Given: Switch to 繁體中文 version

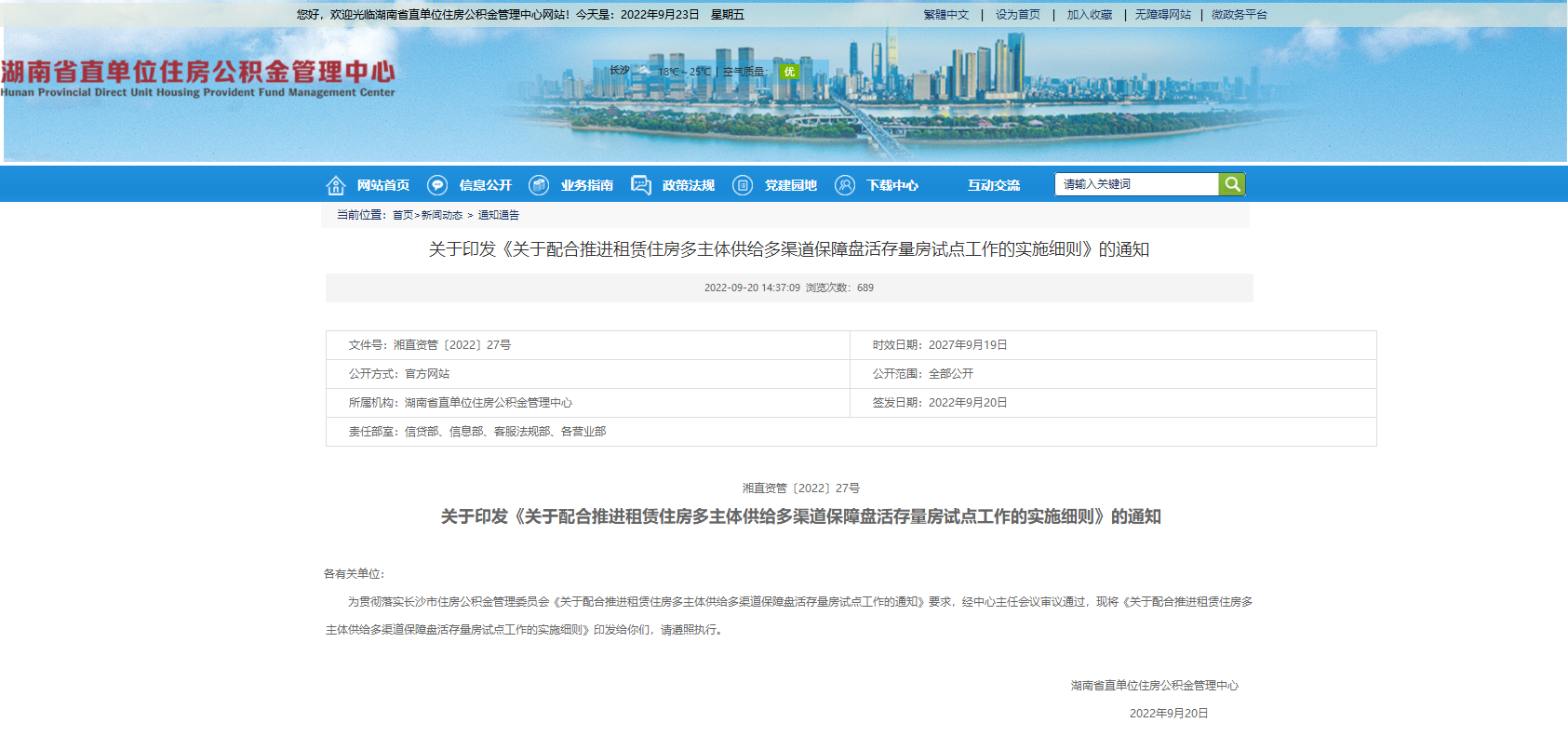Looking at the screenshot, I should coord(946,15).
